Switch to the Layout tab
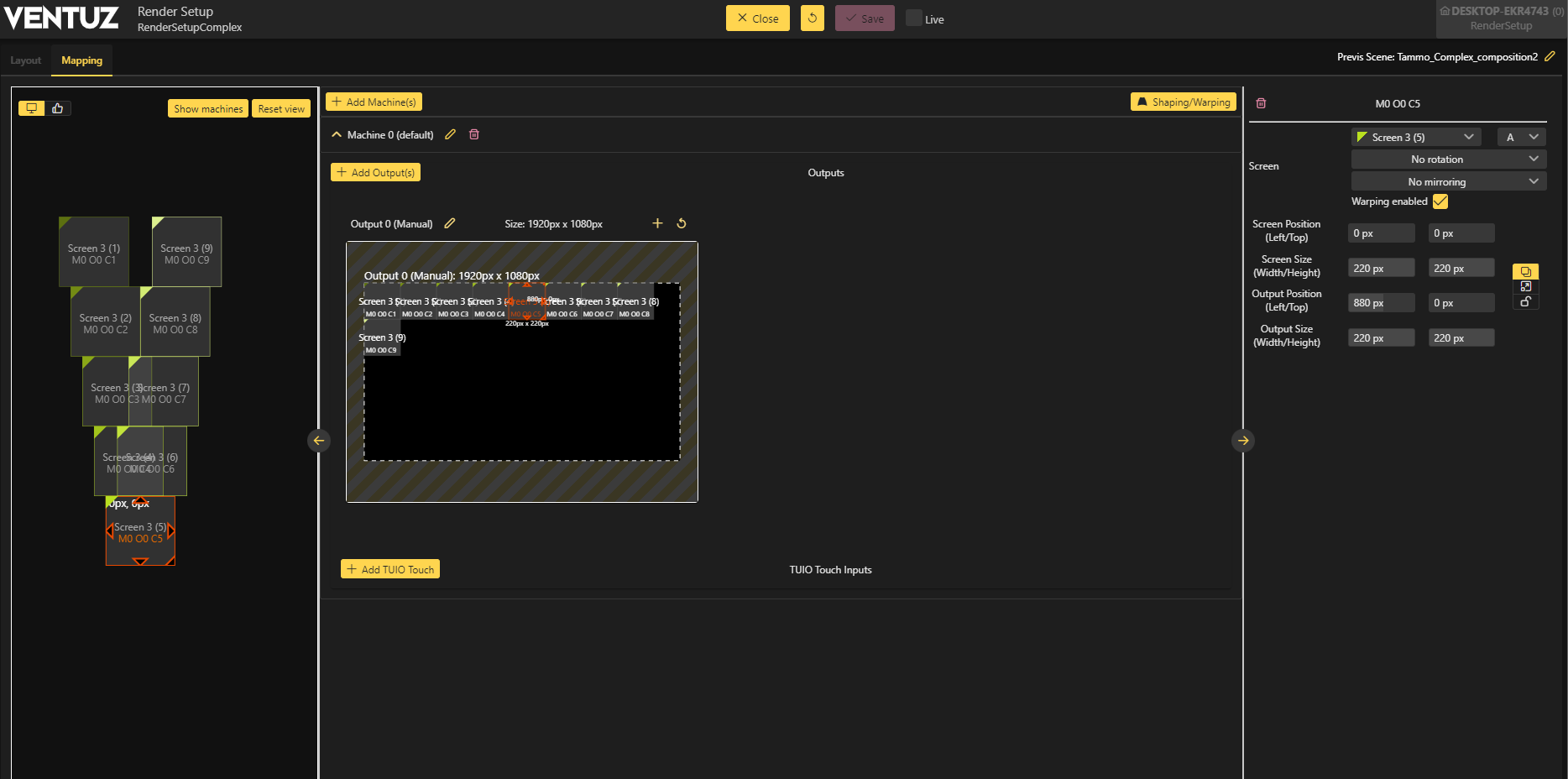This screenshot has height=779, width=1568. click(x=25, y=60)
